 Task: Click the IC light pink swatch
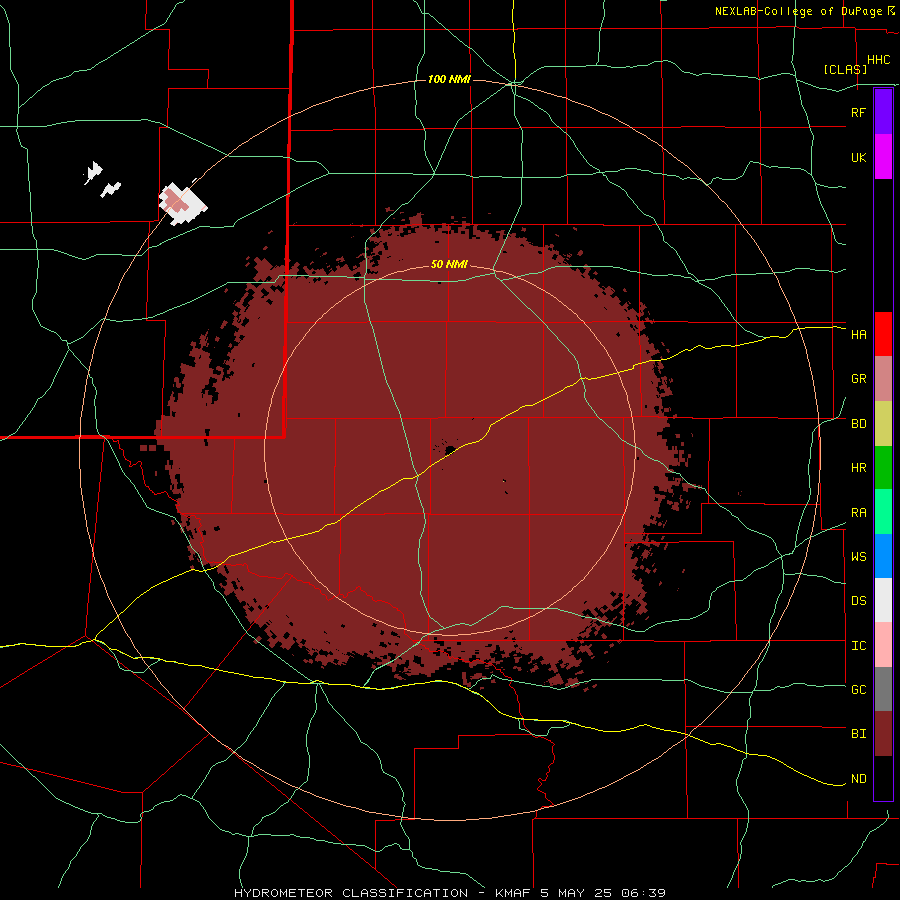click(883, 645)
